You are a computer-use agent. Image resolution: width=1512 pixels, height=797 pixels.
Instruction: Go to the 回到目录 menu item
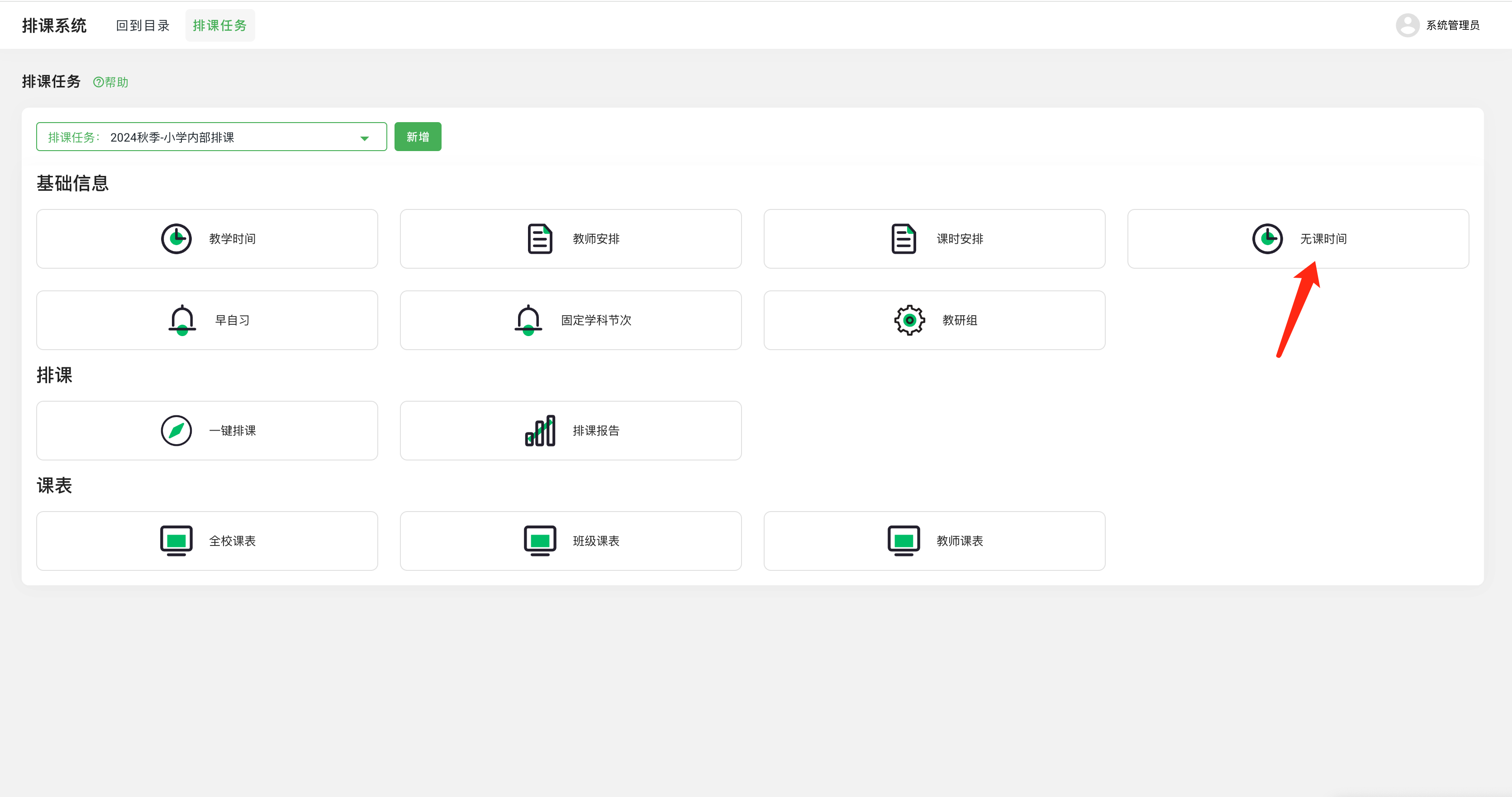(x=143, y=25)
